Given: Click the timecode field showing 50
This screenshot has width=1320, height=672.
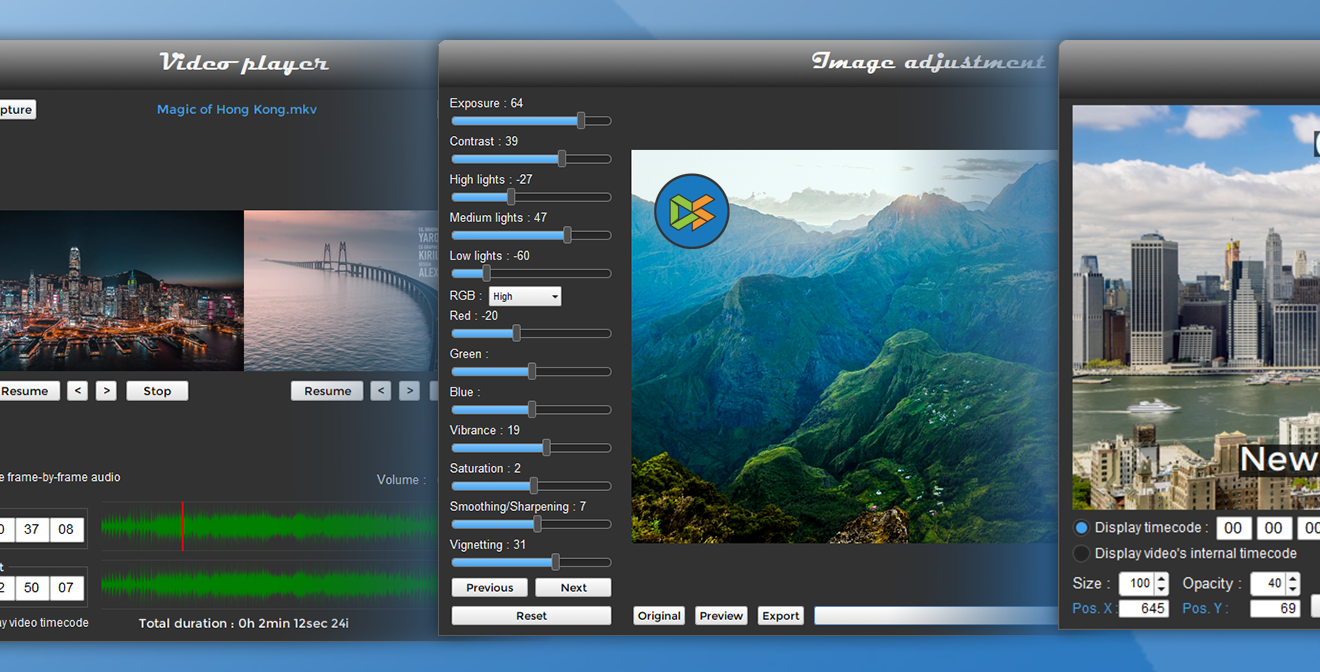Looking at the screenshot, I should [32, 587].
